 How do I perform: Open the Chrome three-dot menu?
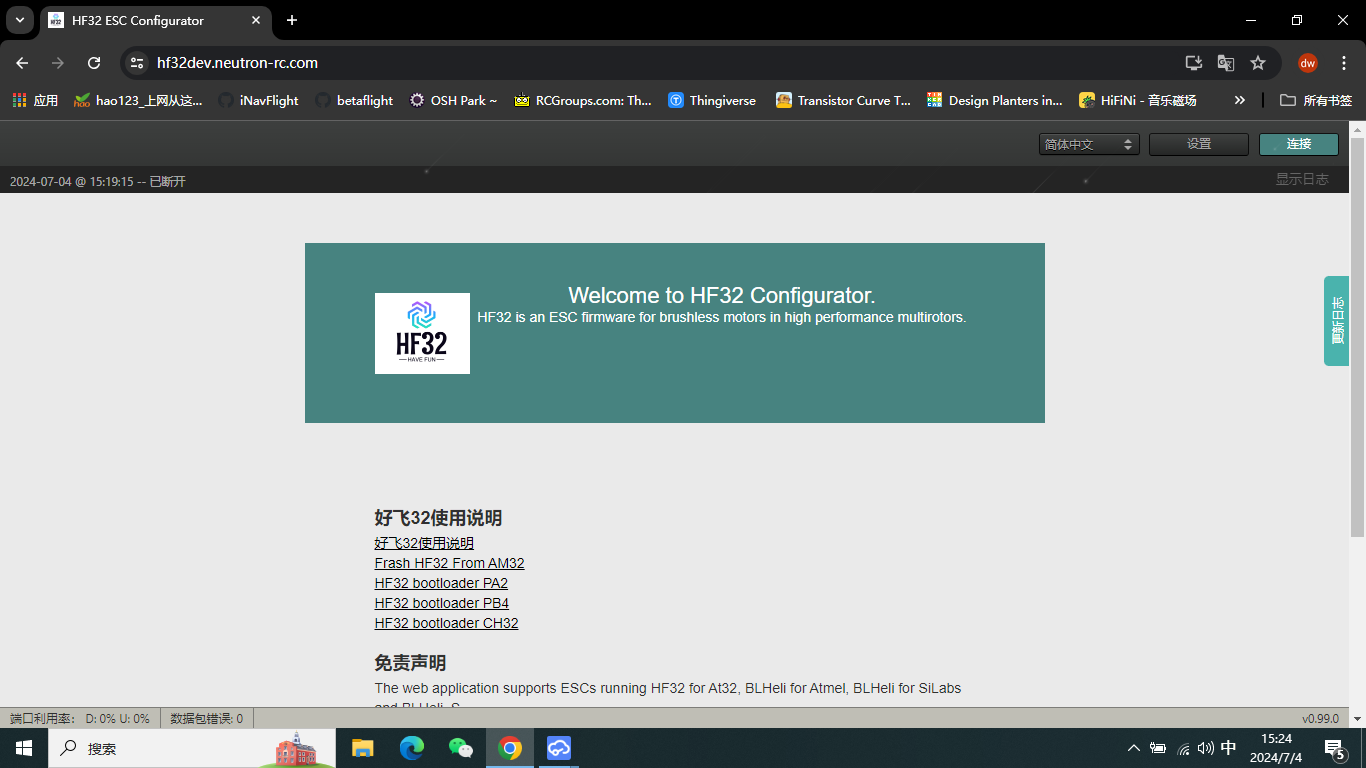[x=1344, y=63]
